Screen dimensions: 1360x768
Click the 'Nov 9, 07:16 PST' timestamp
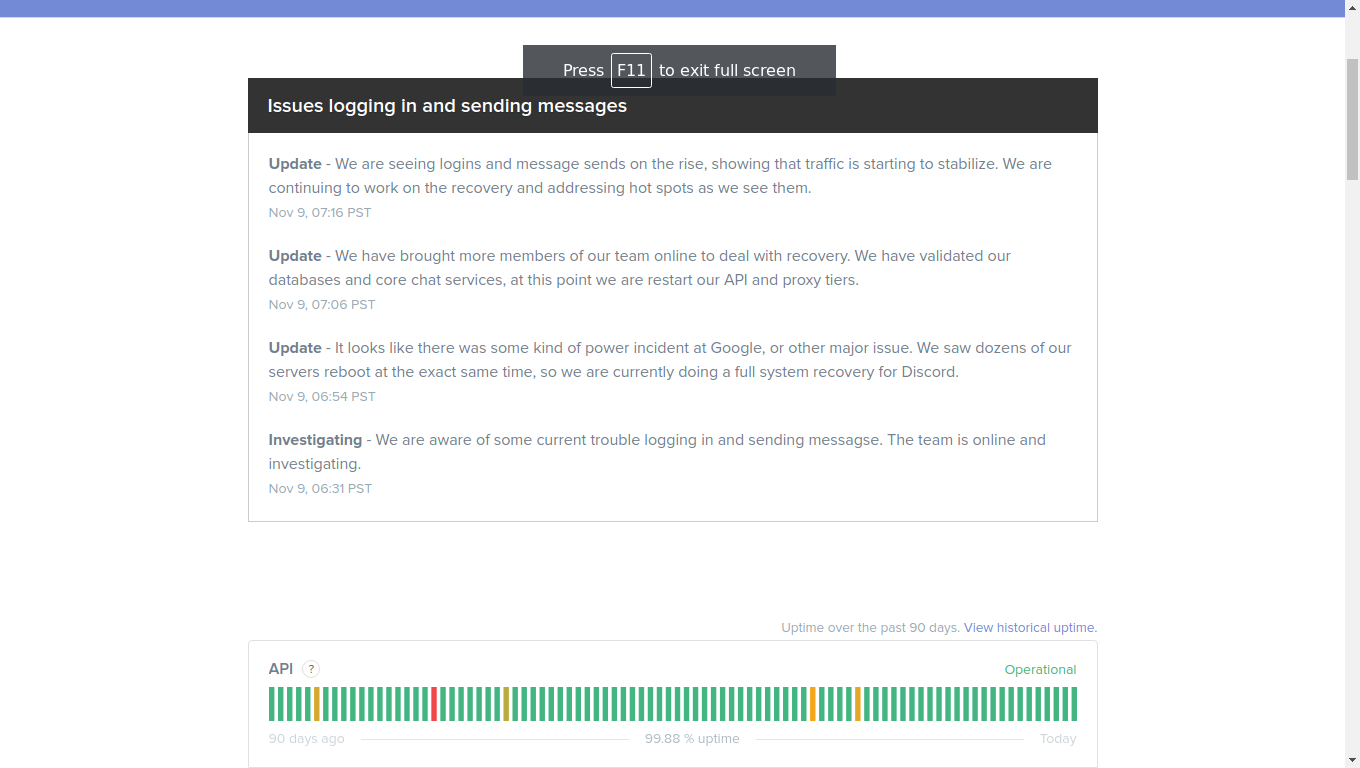pos(320,213)
